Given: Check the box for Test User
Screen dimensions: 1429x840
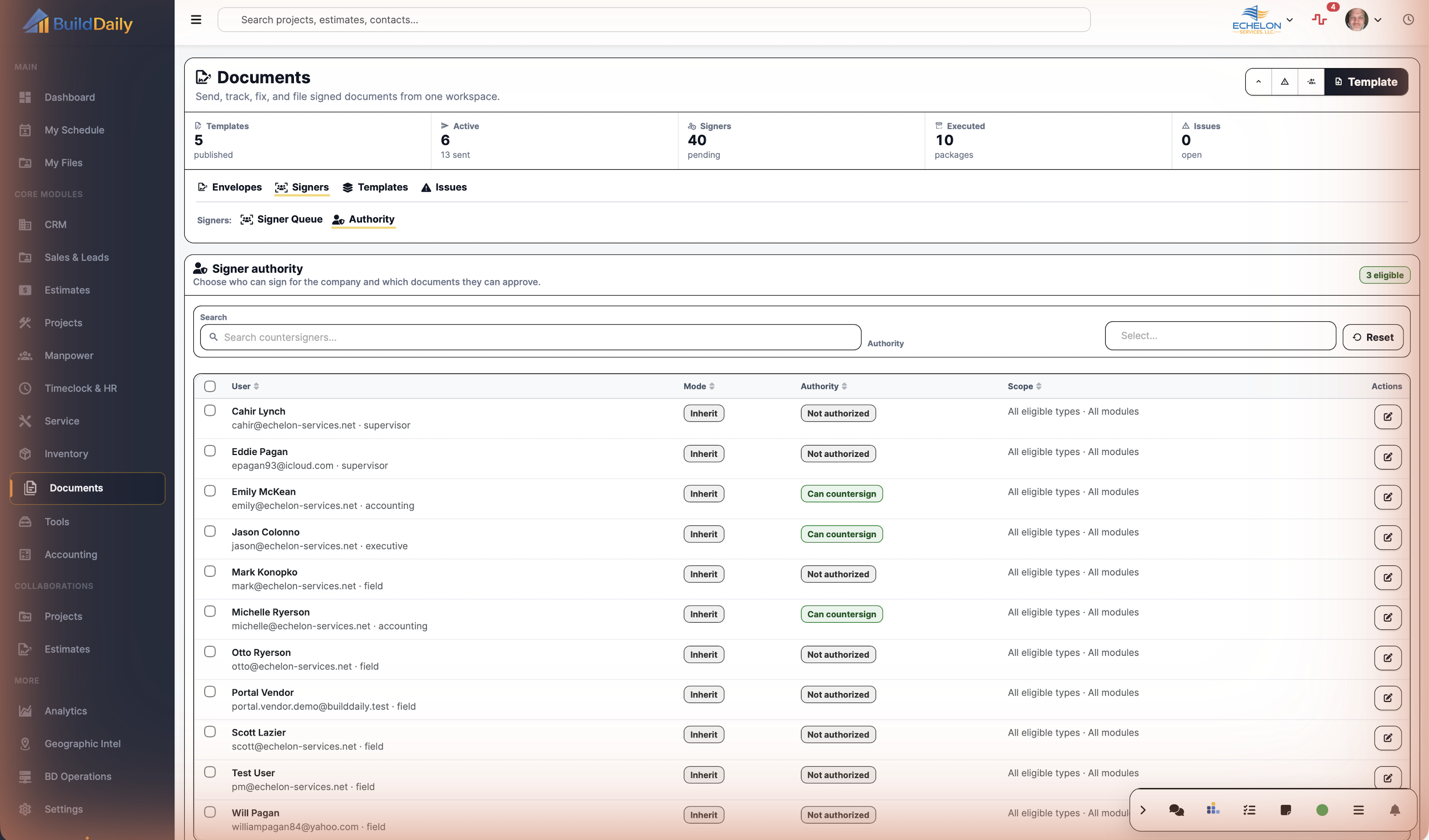Looking at the screenshot, I should click(210, 772).
